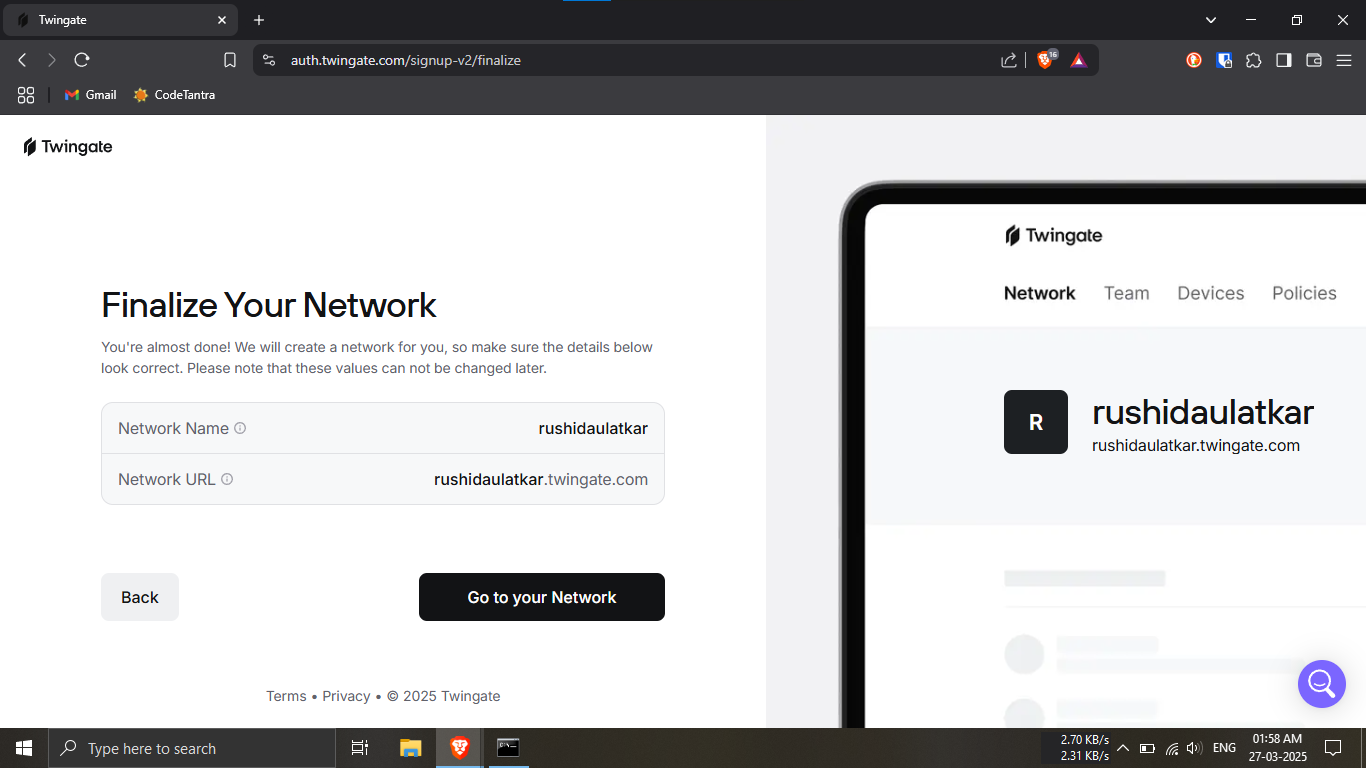Open the Brave Wallet icon

point(1314,60)
